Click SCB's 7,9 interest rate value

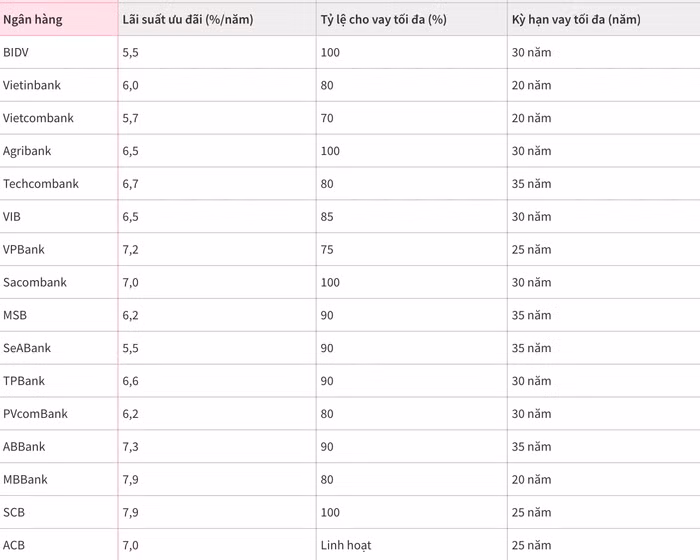coord(130,512)
